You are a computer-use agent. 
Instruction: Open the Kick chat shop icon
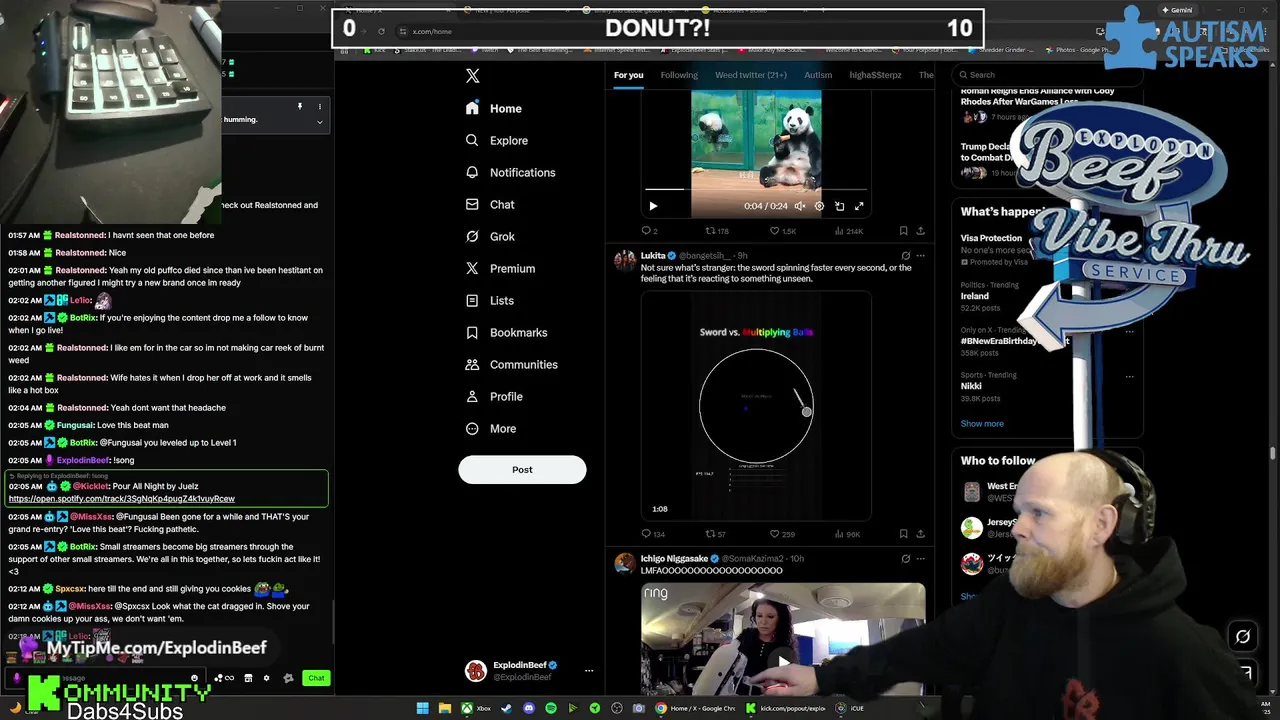pos(248,678)
